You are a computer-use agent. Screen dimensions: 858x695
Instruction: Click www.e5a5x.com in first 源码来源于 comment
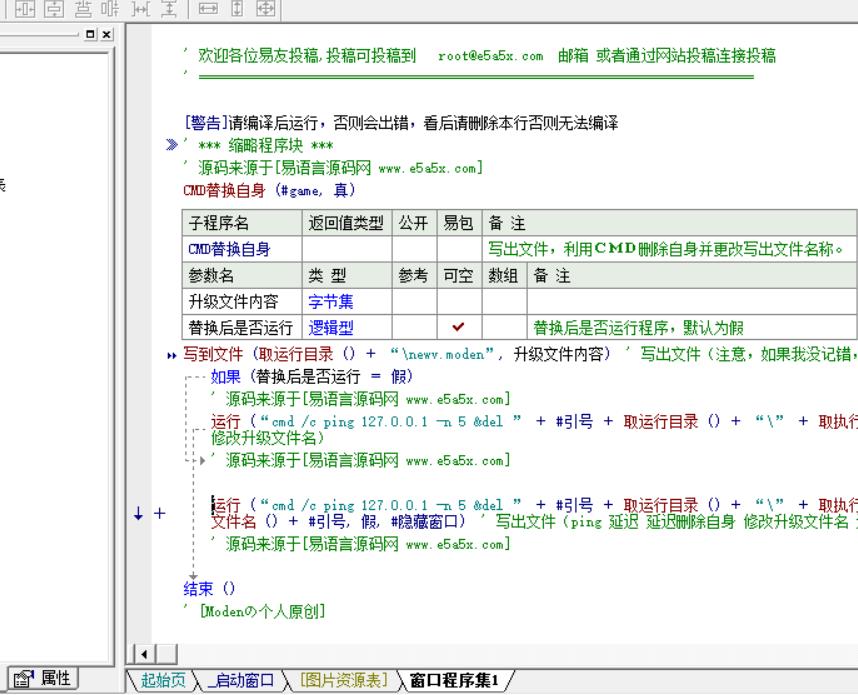(x=427, y=169)
